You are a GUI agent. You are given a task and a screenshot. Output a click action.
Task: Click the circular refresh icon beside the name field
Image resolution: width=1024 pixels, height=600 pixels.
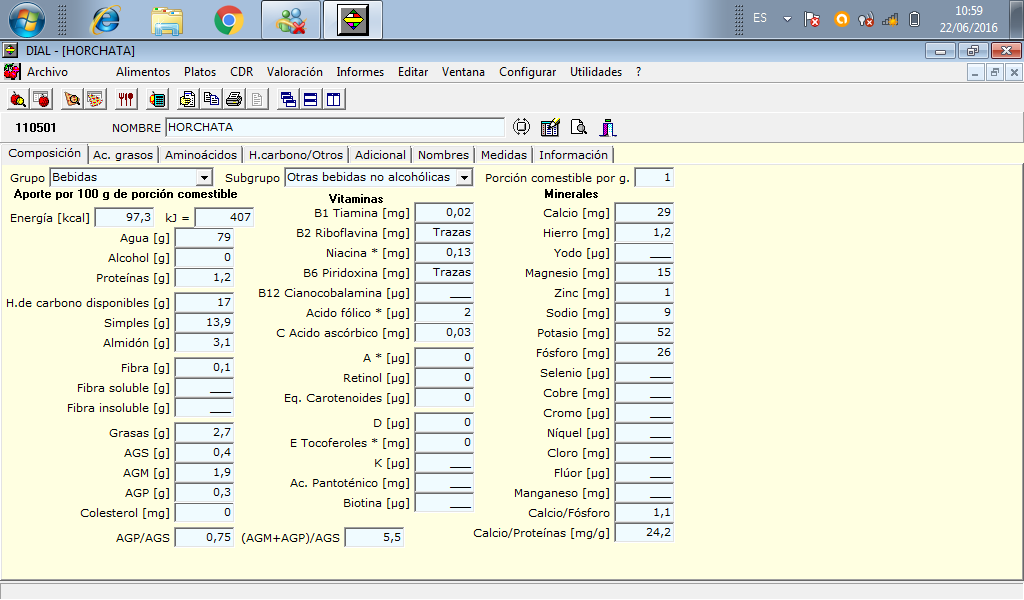tap(521, 127)
